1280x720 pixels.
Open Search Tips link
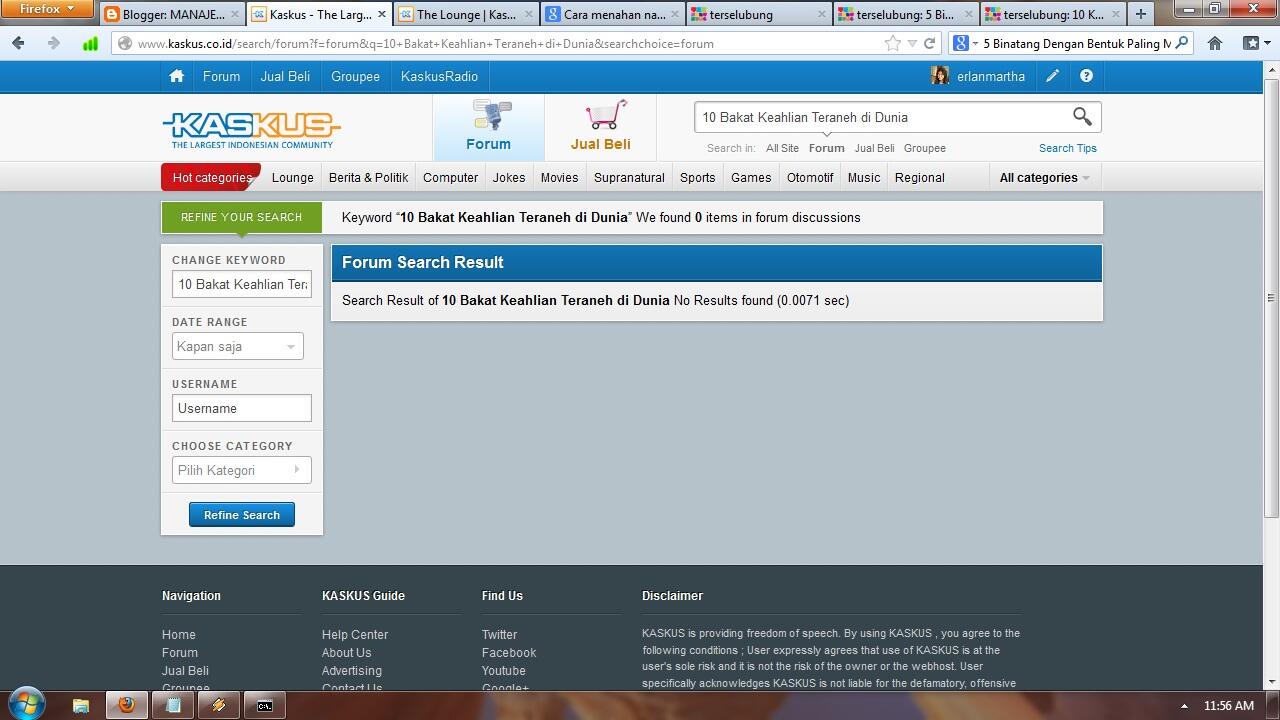pyautogui.click(x=1068, y=148)
